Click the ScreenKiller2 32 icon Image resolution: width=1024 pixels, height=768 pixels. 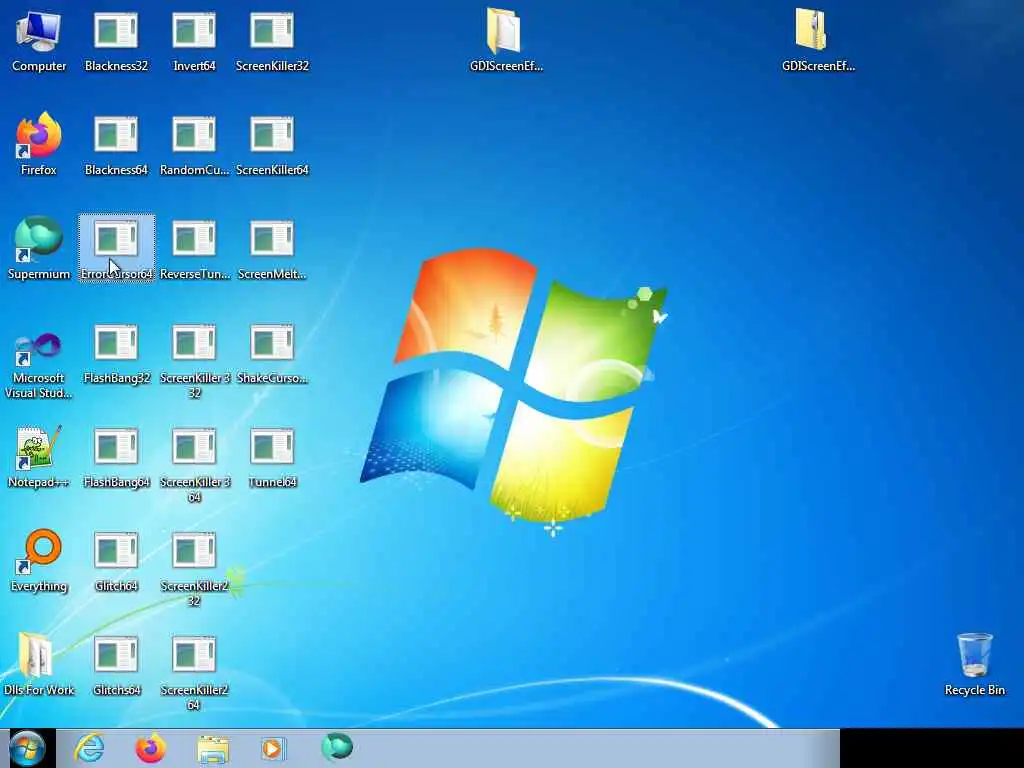194,568
